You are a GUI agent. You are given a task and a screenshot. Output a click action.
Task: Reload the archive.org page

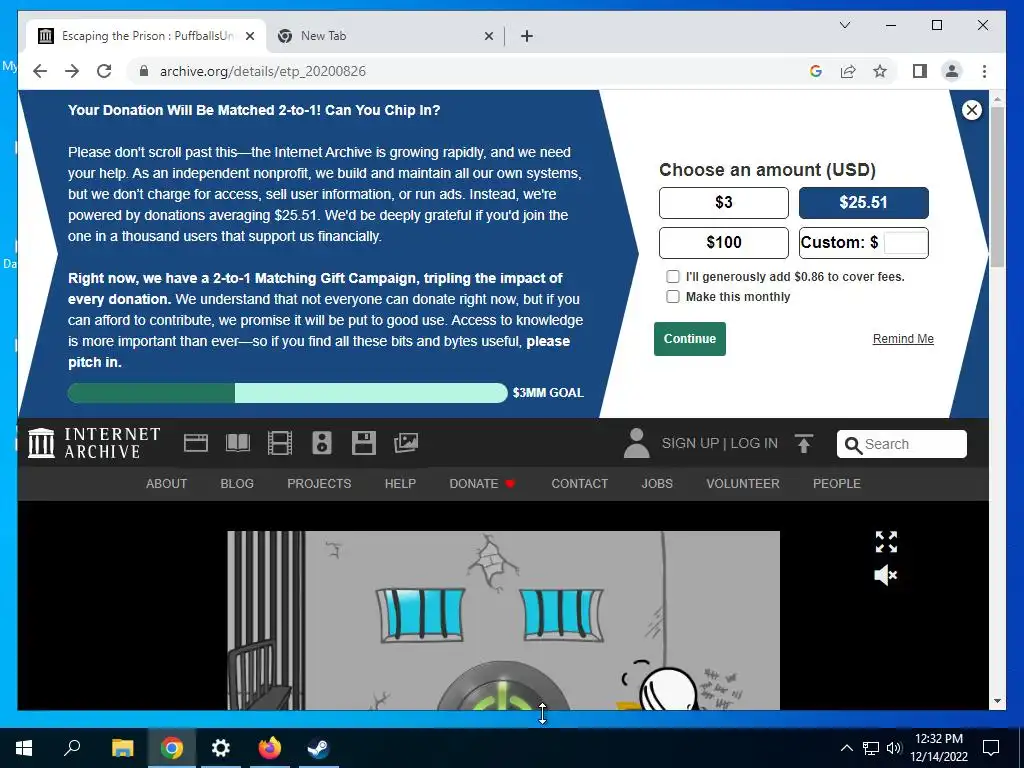coord(104,71)
